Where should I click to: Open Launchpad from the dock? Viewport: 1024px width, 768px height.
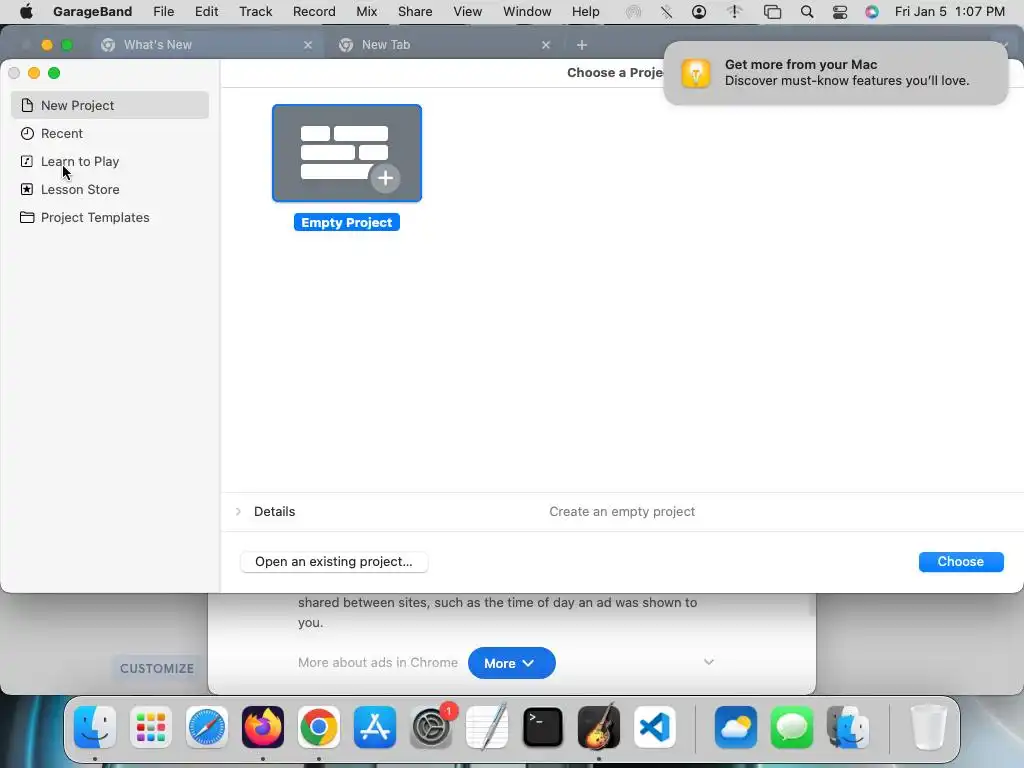151,727
